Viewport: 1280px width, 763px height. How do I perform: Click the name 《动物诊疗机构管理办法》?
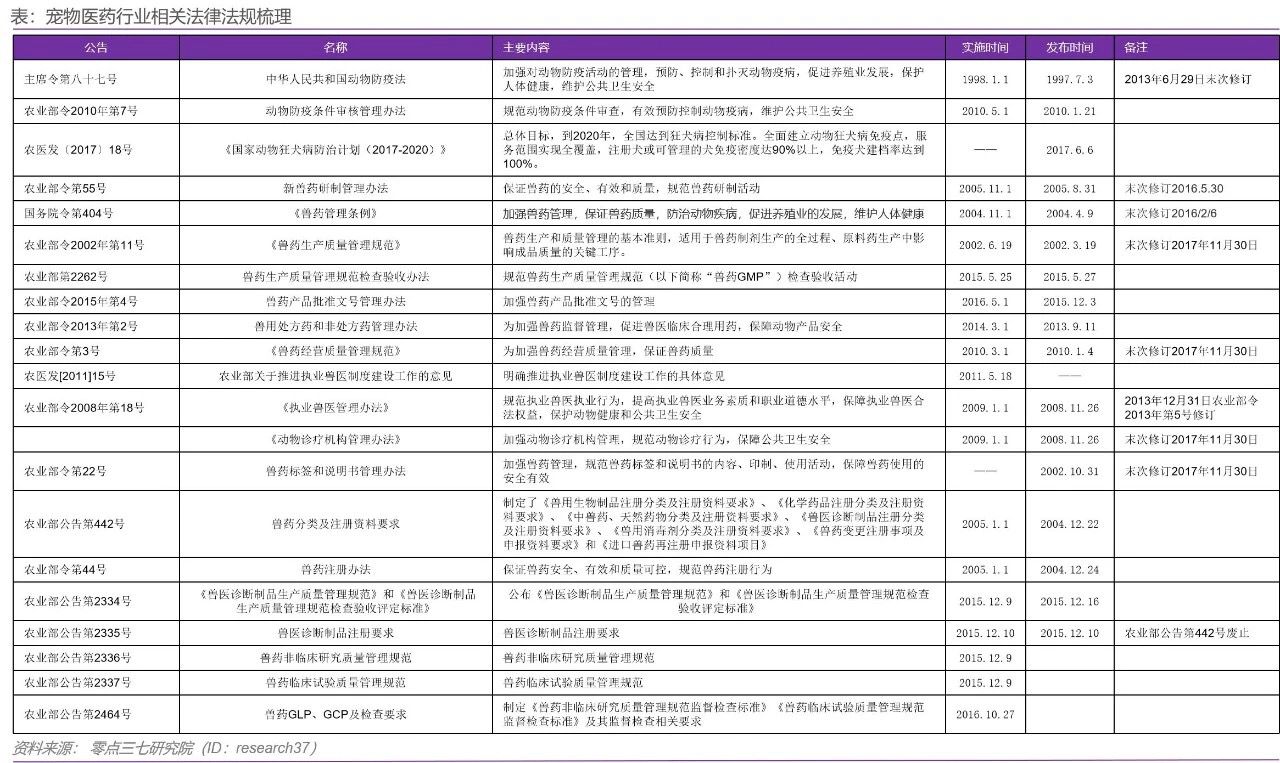click(x=336, y=439)
